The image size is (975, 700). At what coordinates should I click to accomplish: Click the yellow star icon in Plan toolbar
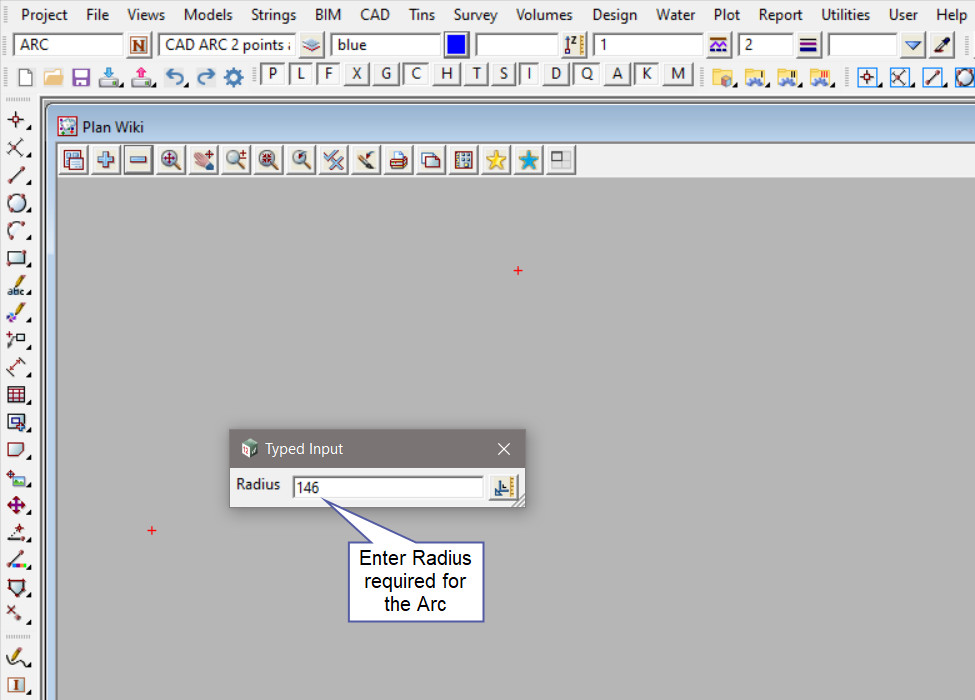point(496,160)
